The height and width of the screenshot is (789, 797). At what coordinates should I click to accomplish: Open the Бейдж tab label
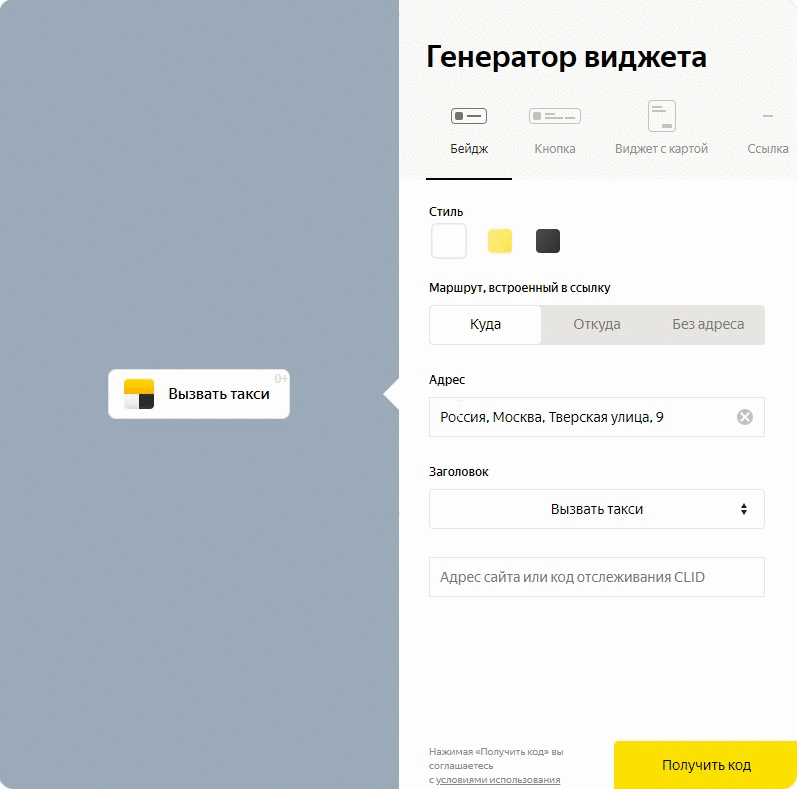point(469,148)
